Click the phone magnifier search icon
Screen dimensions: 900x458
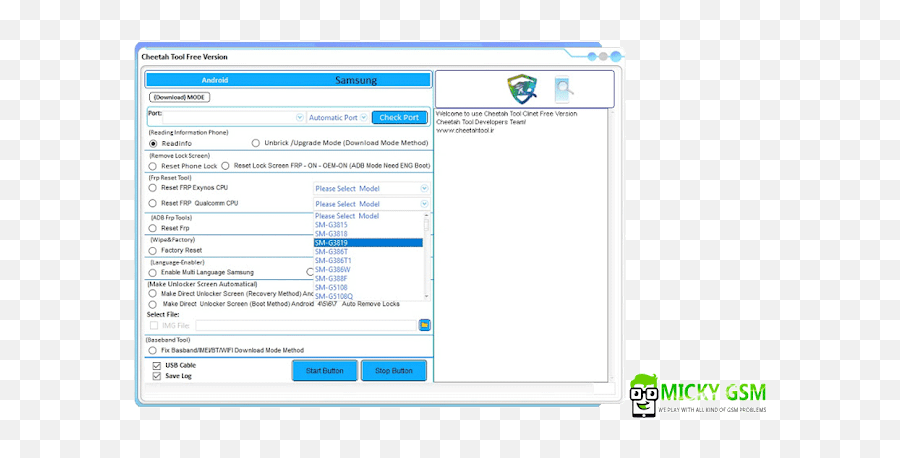click(x=563, y=89)
